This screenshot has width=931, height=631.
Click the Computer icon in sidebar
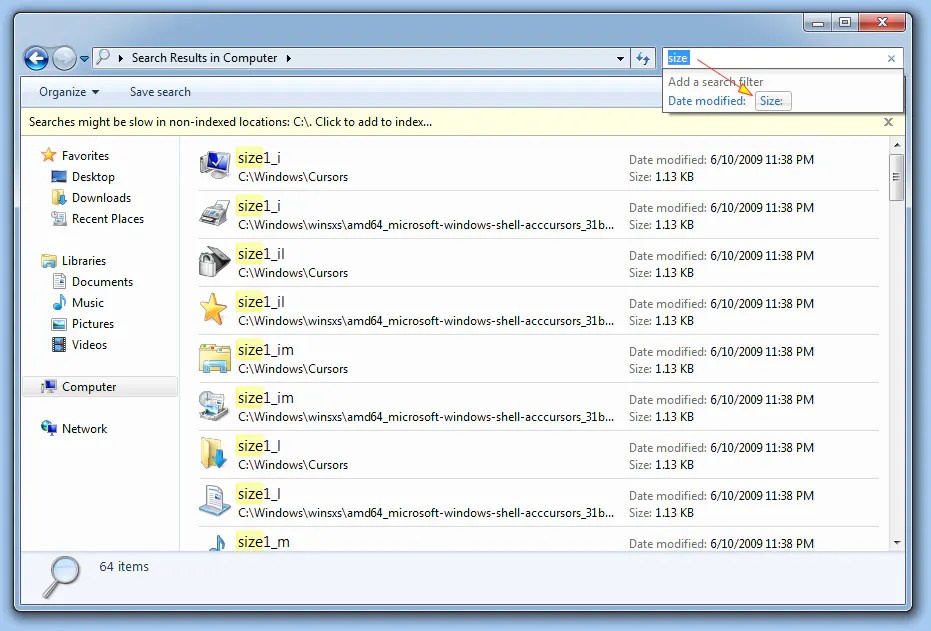click(49, 386)
